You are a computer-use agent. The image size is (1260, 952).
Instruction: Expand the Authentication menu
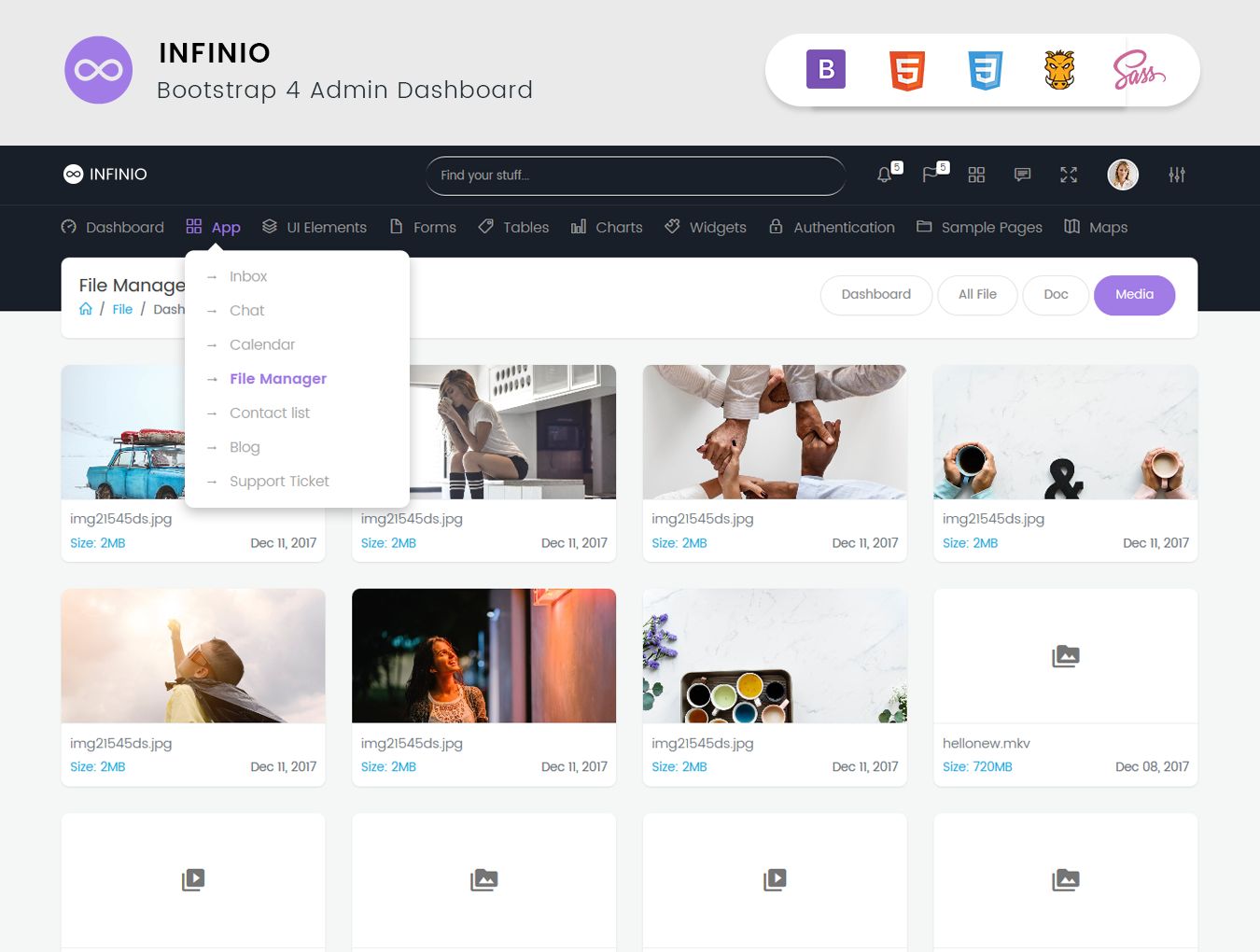pos(832,227)
